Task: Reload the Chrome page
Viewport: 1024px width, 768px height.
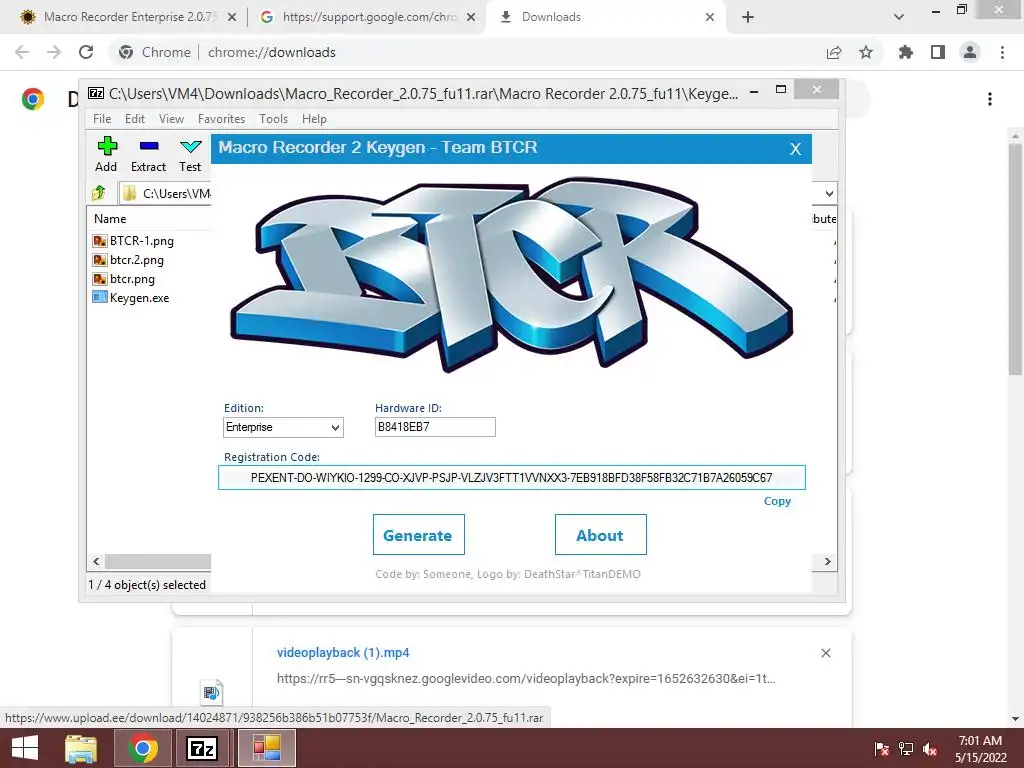Action: (x=86, y=52)
